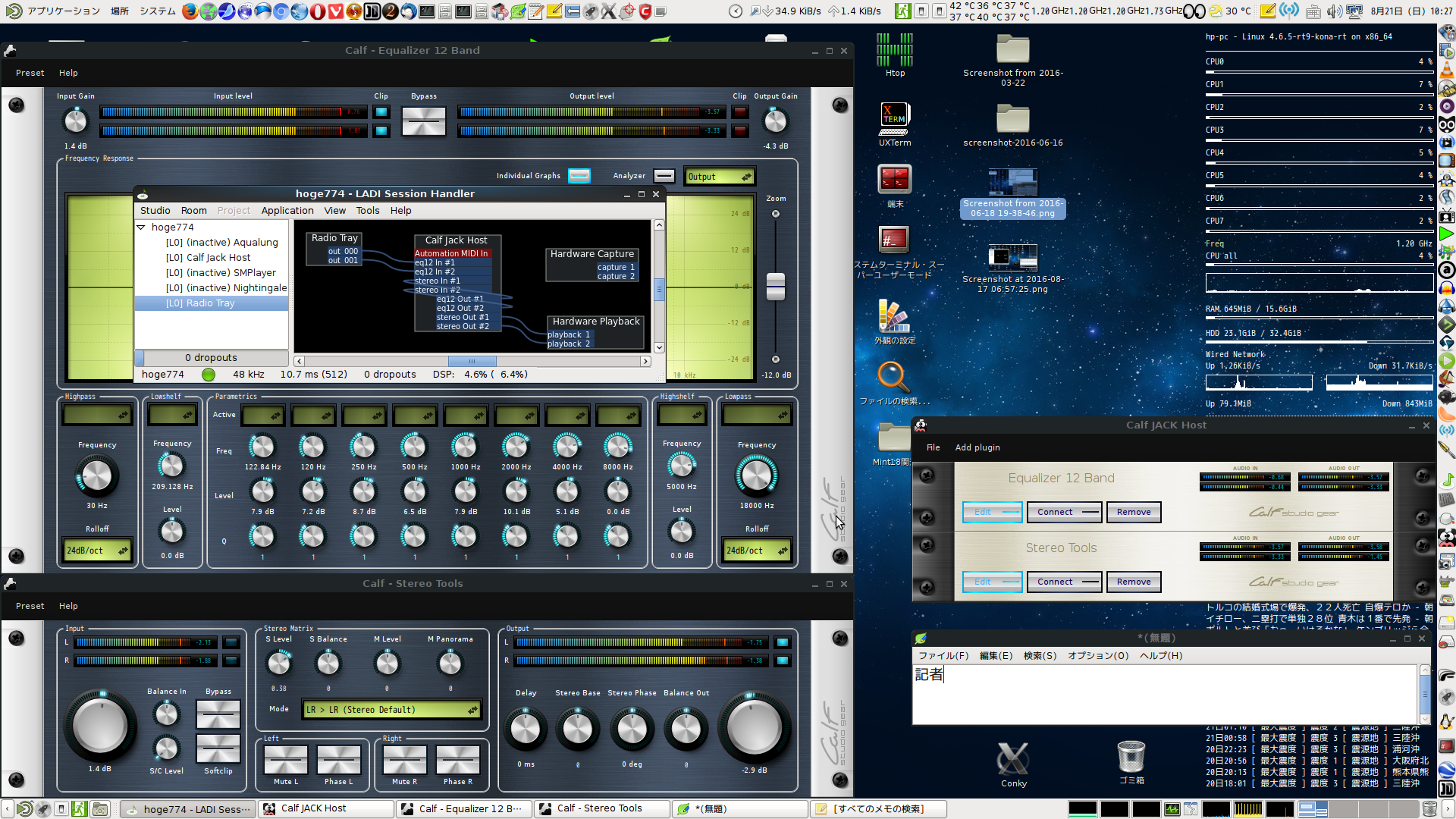The width and height of the screenshot is (1456, 819).
Task: Open Lowpass Rolloff 24dB/oct dropdown
Action: [757, 551]
